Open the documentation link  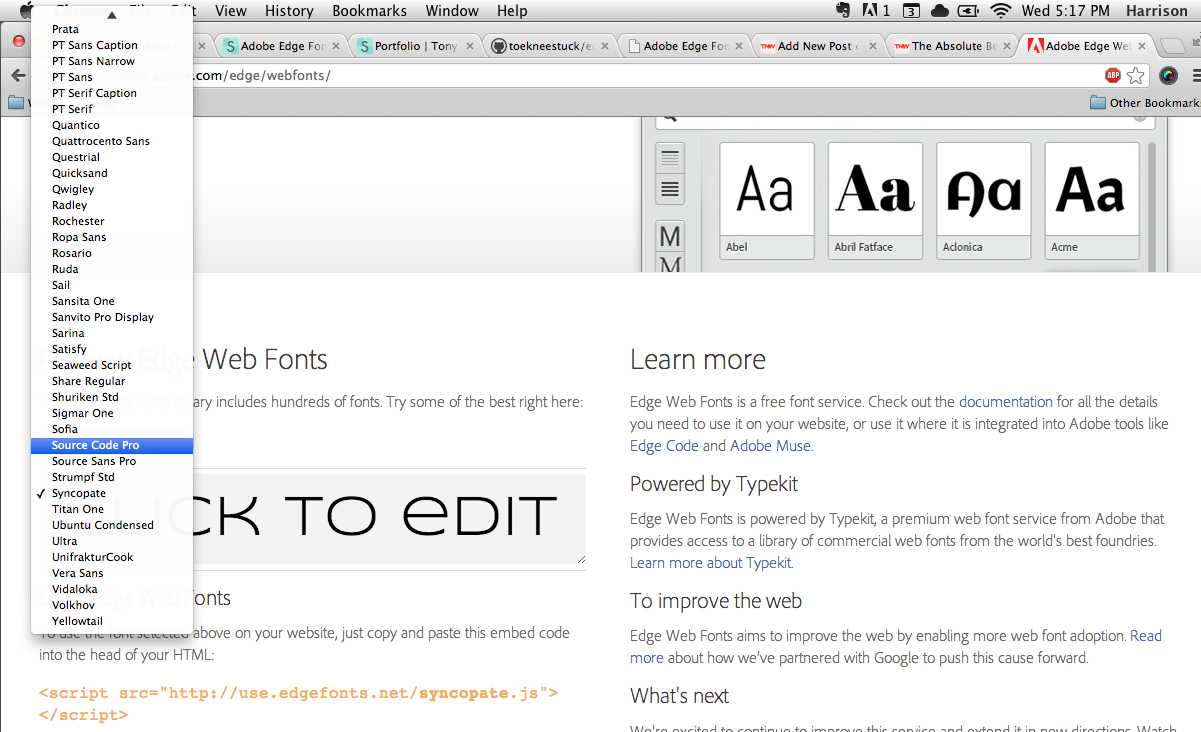click(x=1005, y=401)
